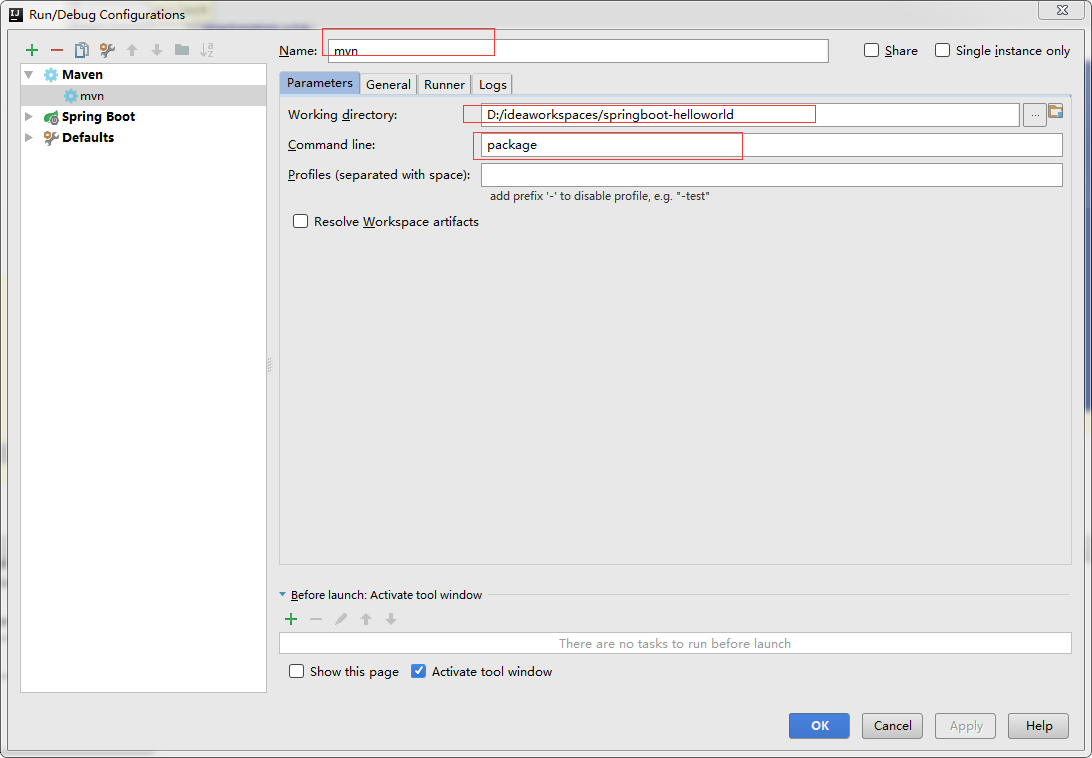This screenshot has width=1092, height=758.
Task: Remove before-launch task minus icon
Action: pos(316,619)
